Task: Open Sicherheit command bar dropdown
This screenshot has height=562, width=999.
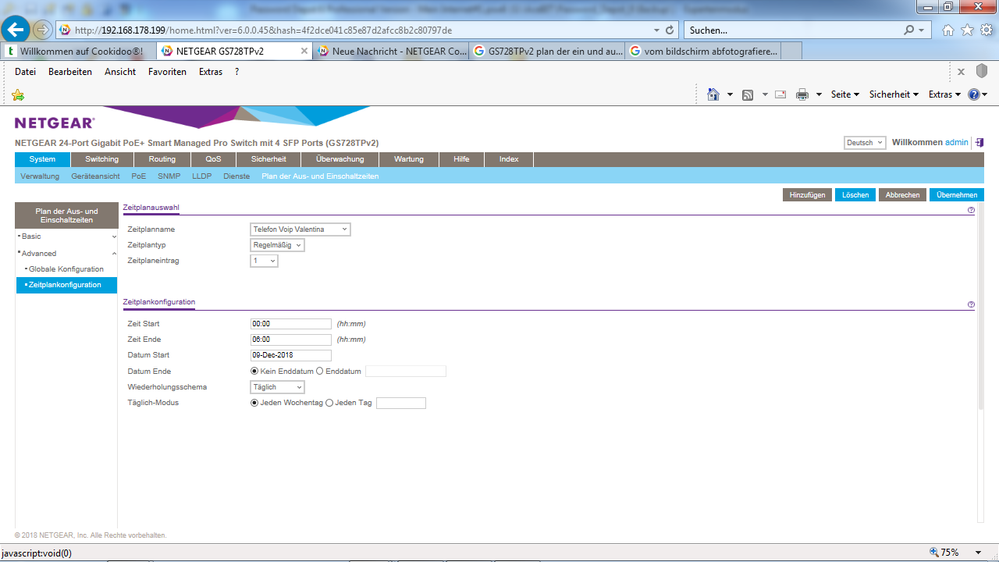Action: pos(894,94)
